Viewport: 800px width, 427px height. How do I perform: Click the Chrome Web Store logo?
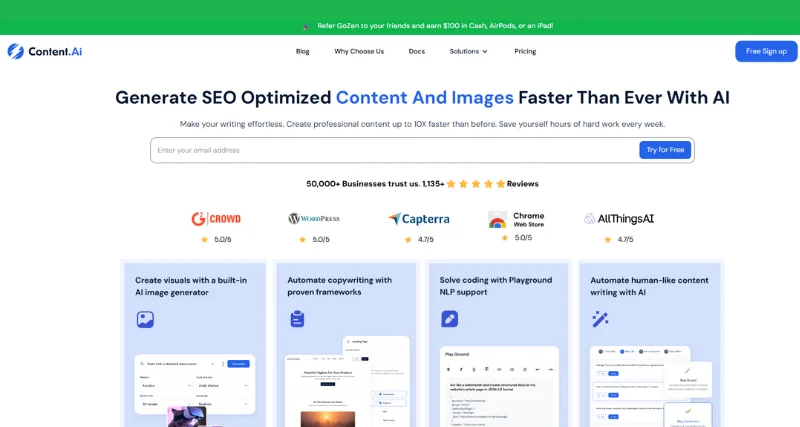(x=516, y=219)
